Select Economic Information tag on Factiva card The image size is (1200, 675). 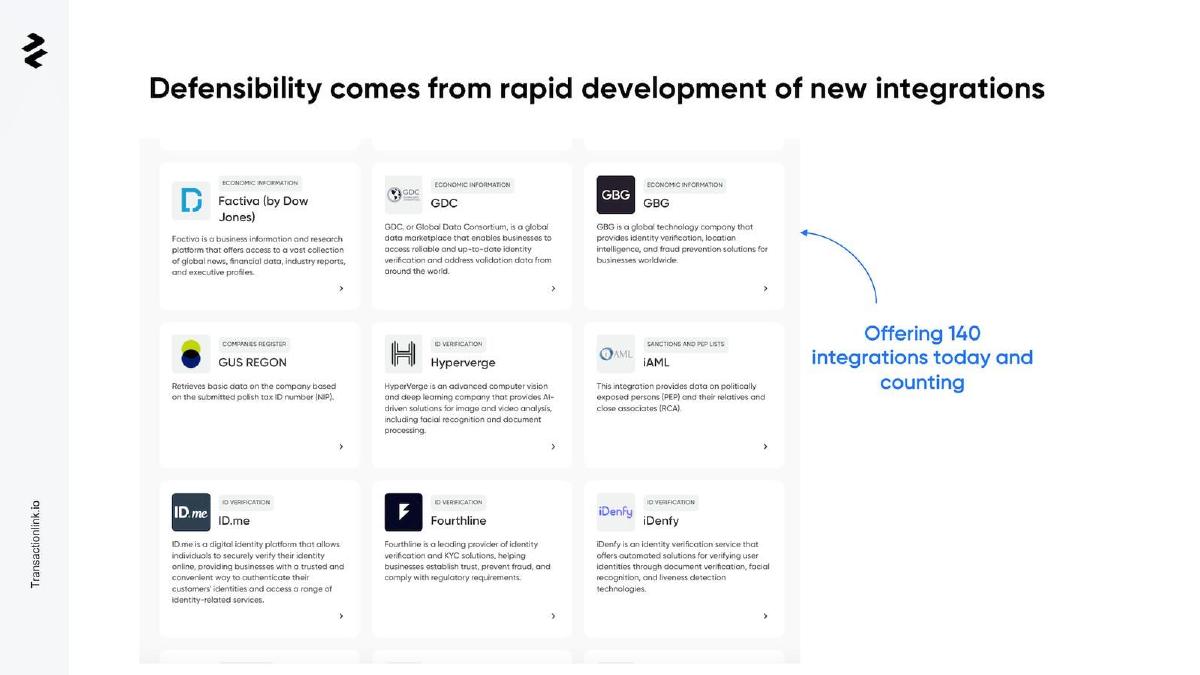[x=260, y=183]
